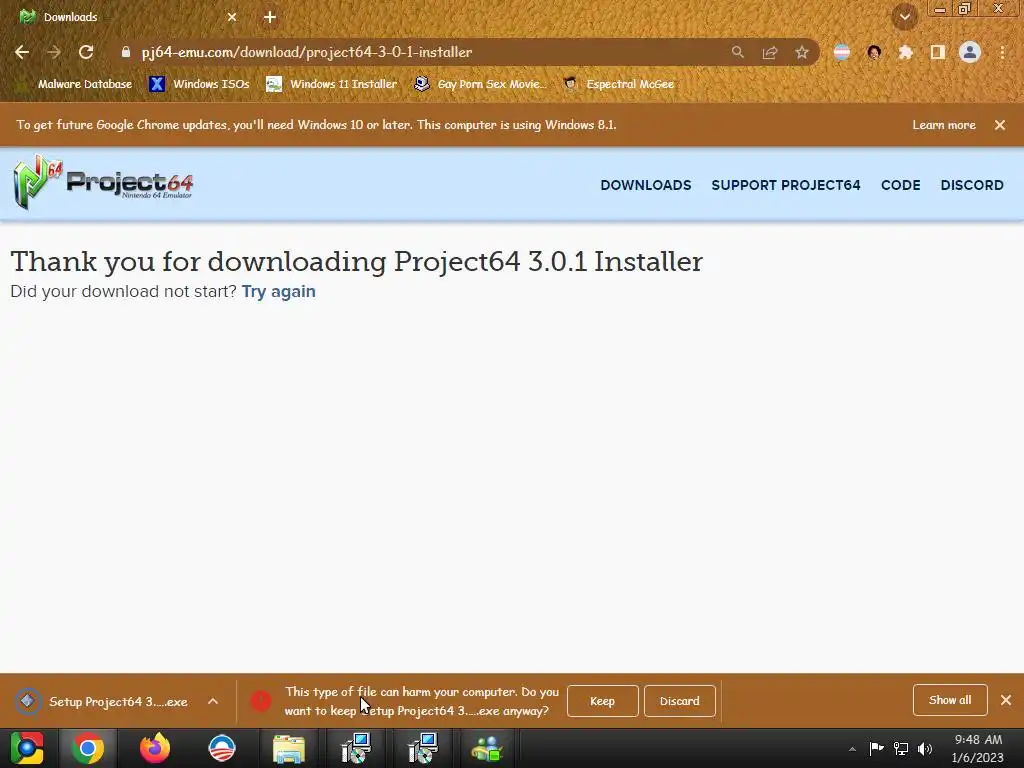The image size is (1024, 768).
Task: Open Google Chrome from the taskbar
Action: [x=88, y=748]
